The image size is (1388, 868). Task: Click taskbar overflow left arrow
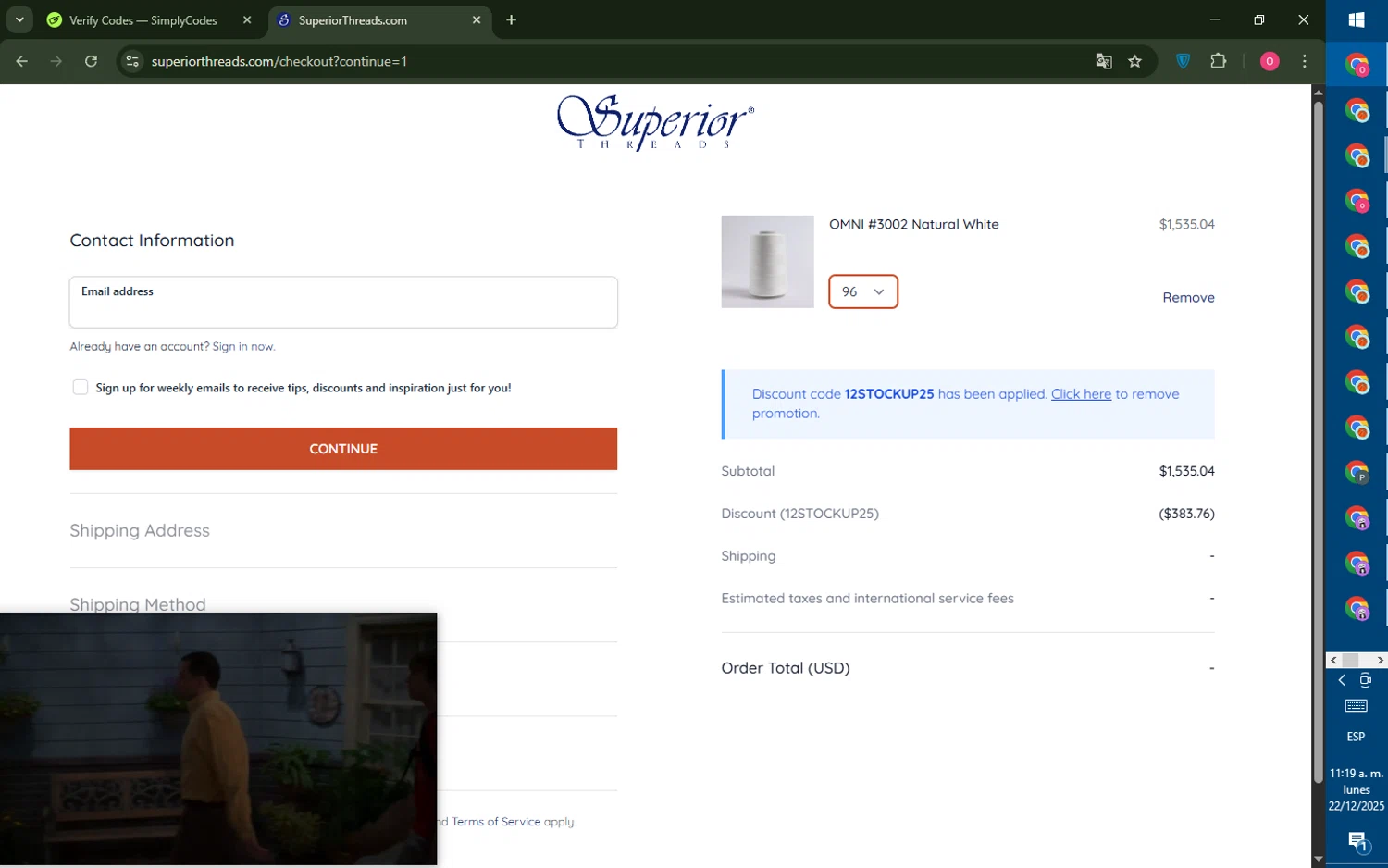click(1333, 660)
